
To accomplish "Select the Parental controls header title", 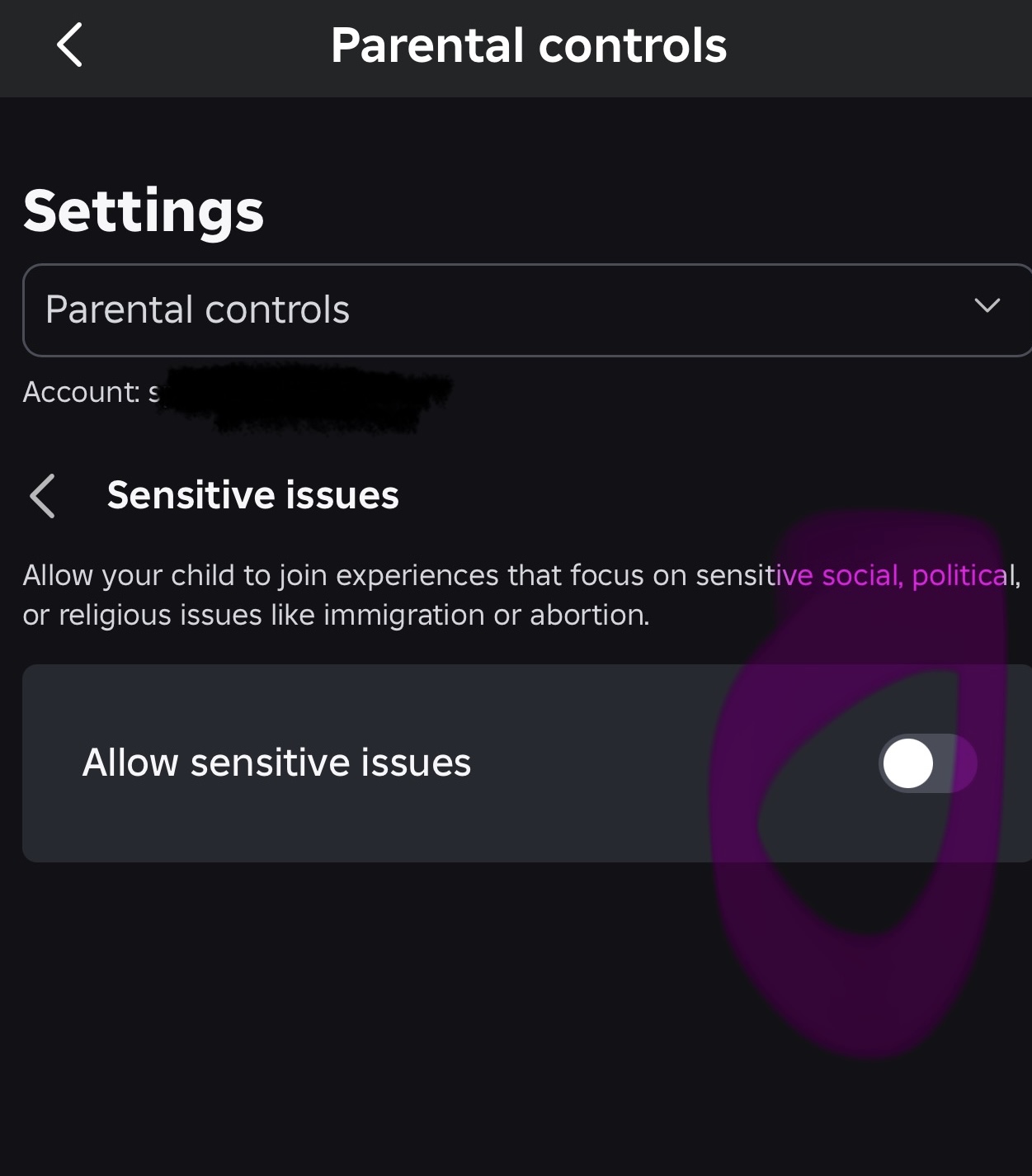I will (529, 45).
